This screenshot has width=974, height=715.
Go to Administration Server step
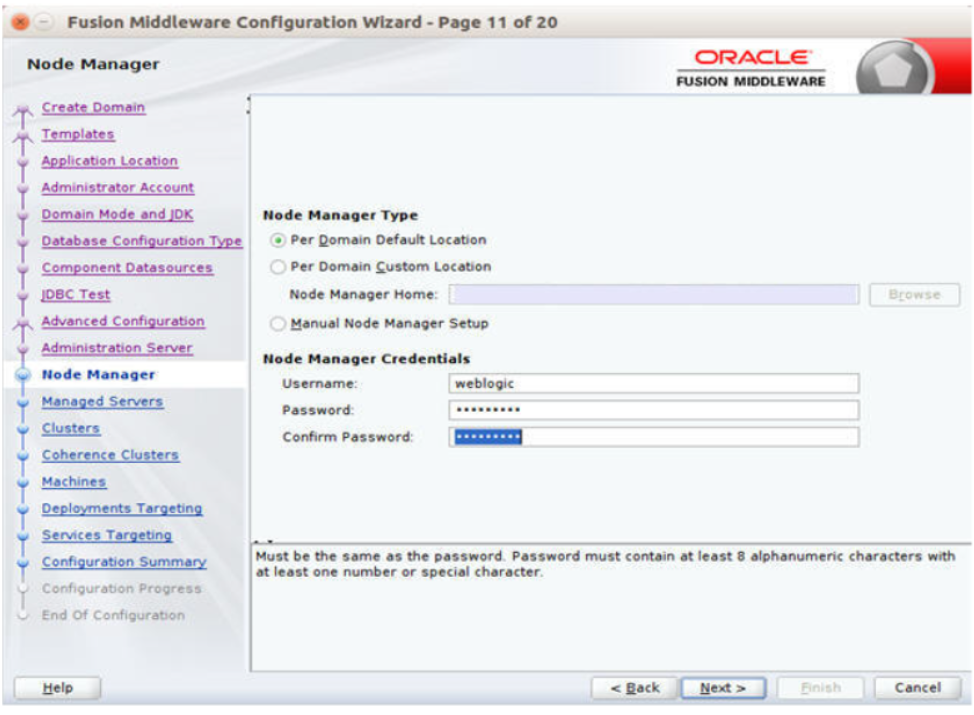pos(117,347)
